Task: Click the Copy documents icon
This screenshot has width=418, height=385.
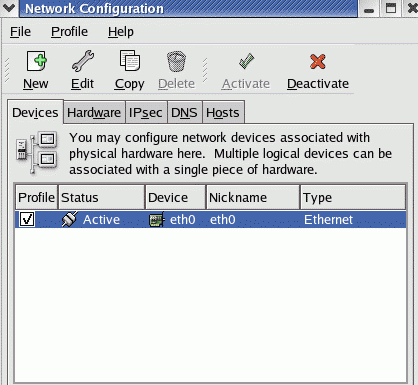Action: click(130, 60)
